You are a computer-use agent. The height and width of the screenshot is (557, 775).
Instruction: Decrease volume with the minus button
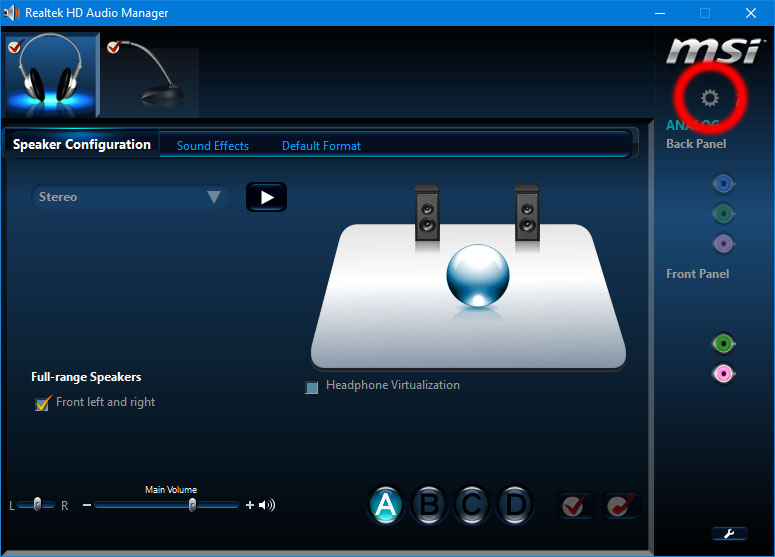87,505
